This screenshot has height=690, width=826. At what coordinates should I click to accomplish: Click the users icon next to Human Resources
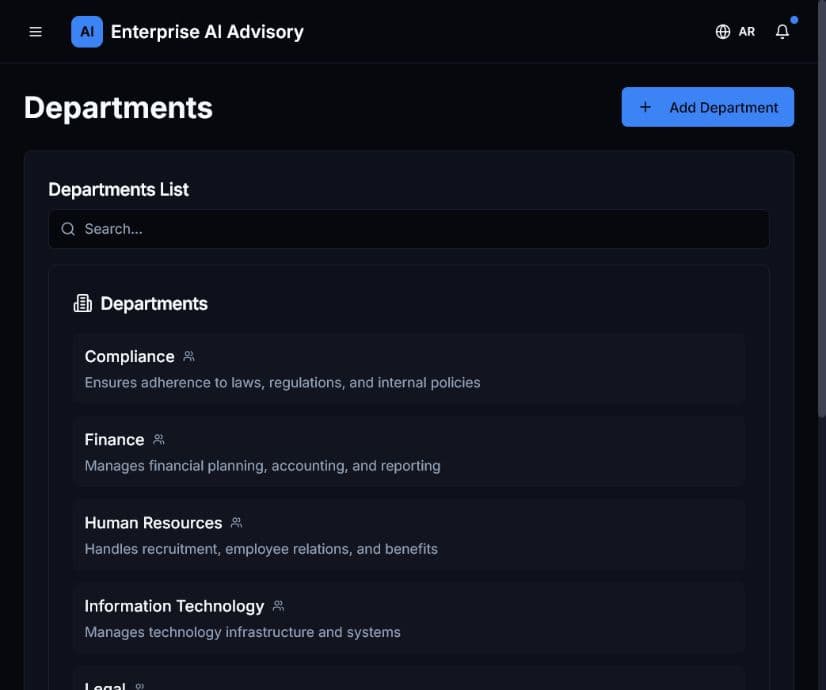237,523
